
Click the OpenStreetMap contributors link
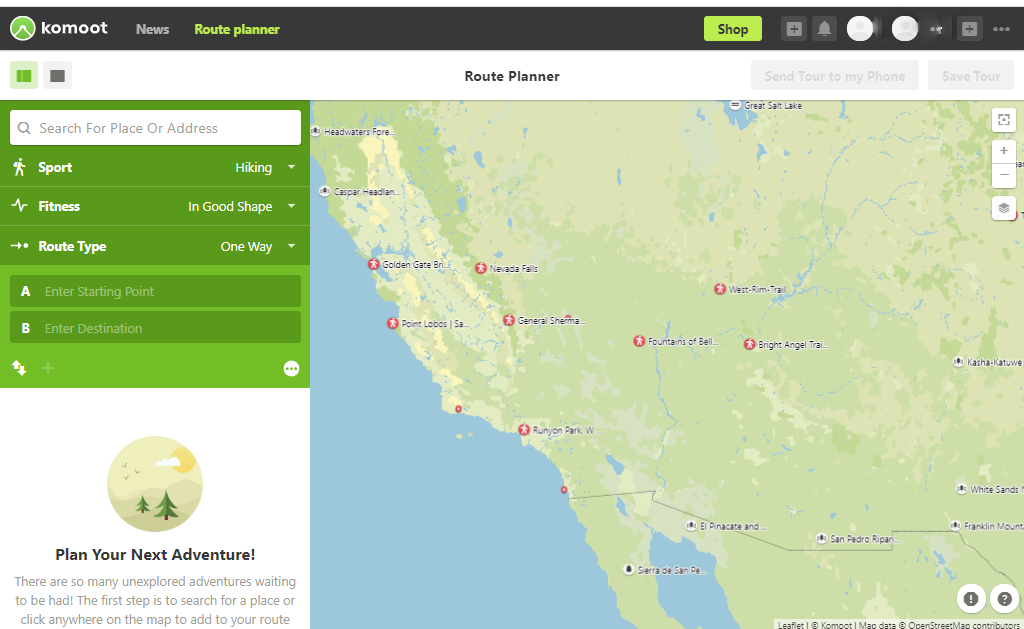pyautogui.click(x=964, y=625)
